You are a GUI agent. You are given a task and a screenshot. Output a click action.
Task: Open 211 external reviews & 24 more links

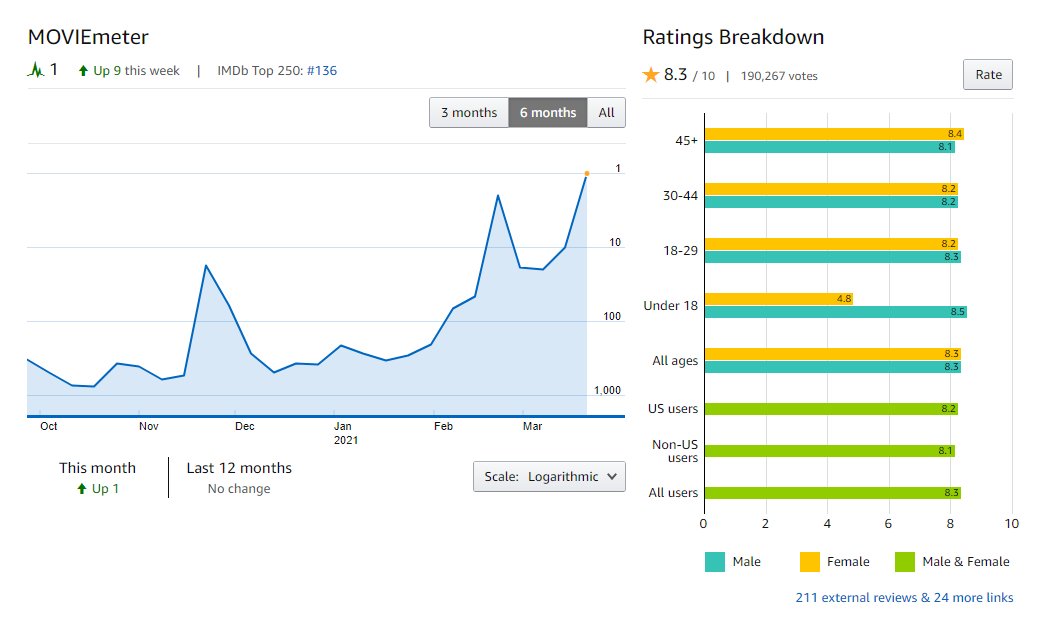[904, 598]
